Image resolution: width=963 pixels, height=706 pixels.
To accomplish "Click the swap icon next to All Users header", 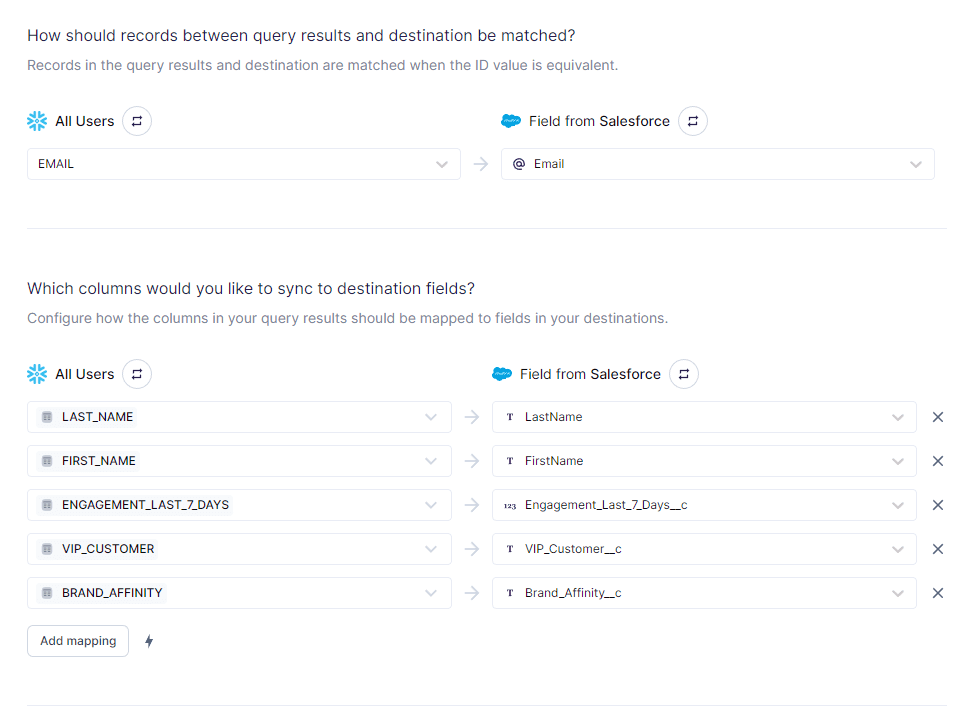I will click(136, 120).
